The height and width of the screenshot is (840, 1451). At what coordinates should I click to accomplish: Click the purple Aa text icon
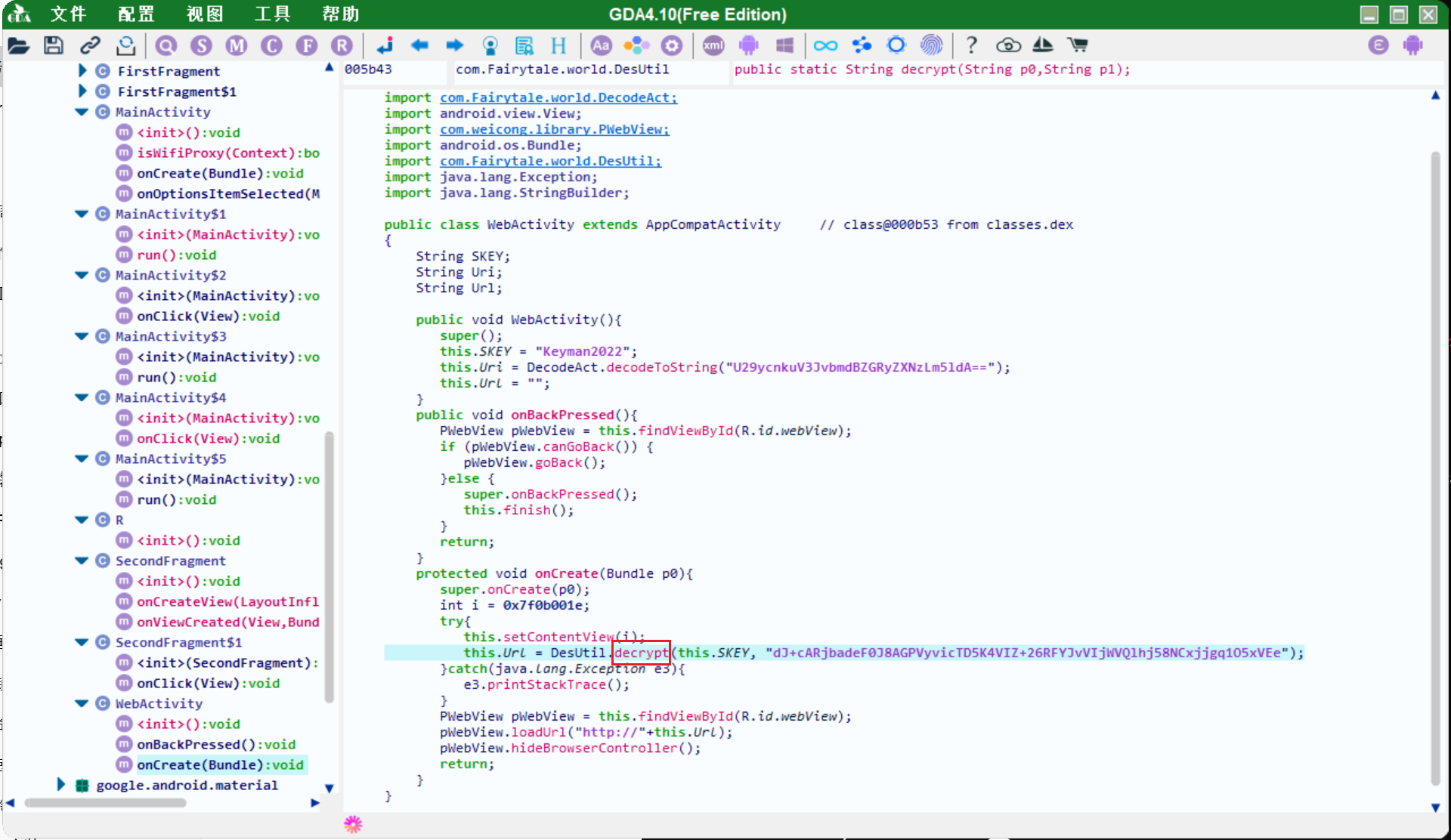click(601, 46)
